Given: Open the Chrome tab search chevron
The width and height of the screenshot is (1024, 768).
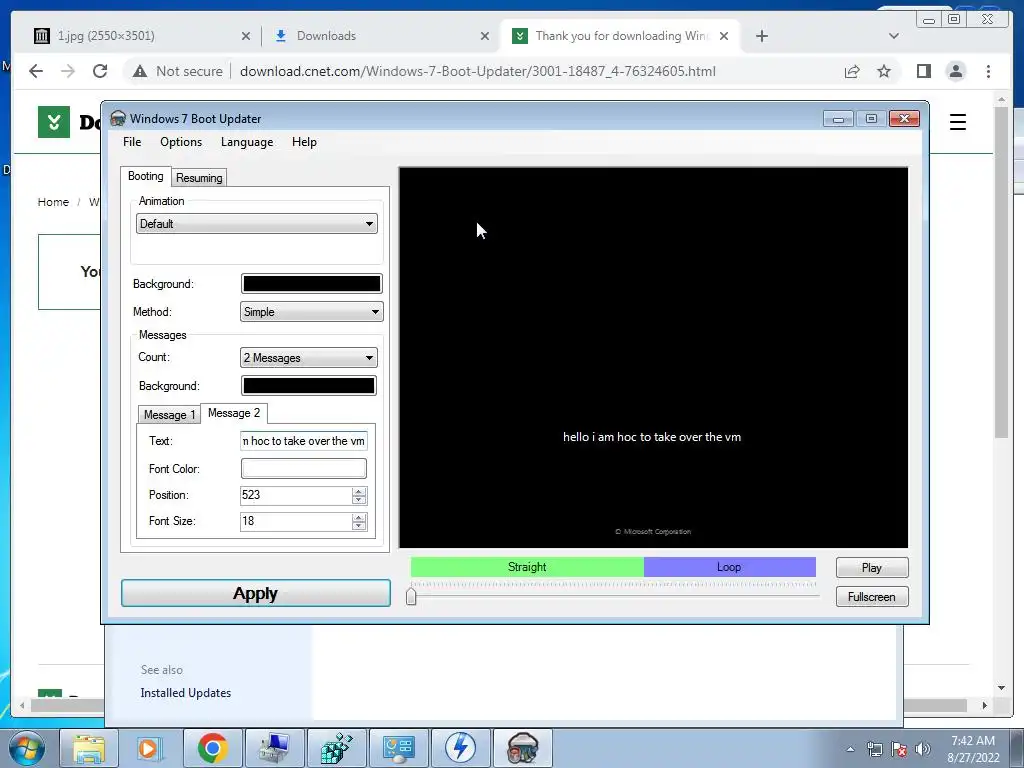Looking at the screenshot, I should (x=894, y=36).
